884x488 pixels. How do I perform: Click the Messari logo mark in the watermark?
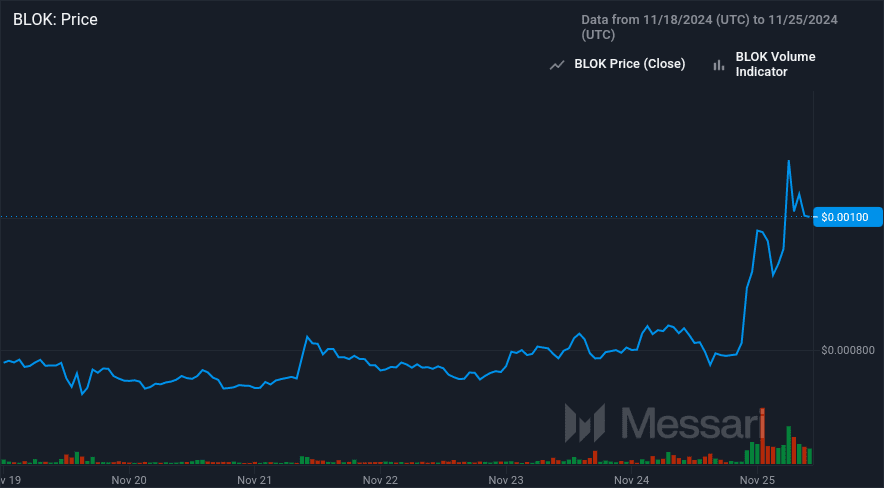coord(585,423)
